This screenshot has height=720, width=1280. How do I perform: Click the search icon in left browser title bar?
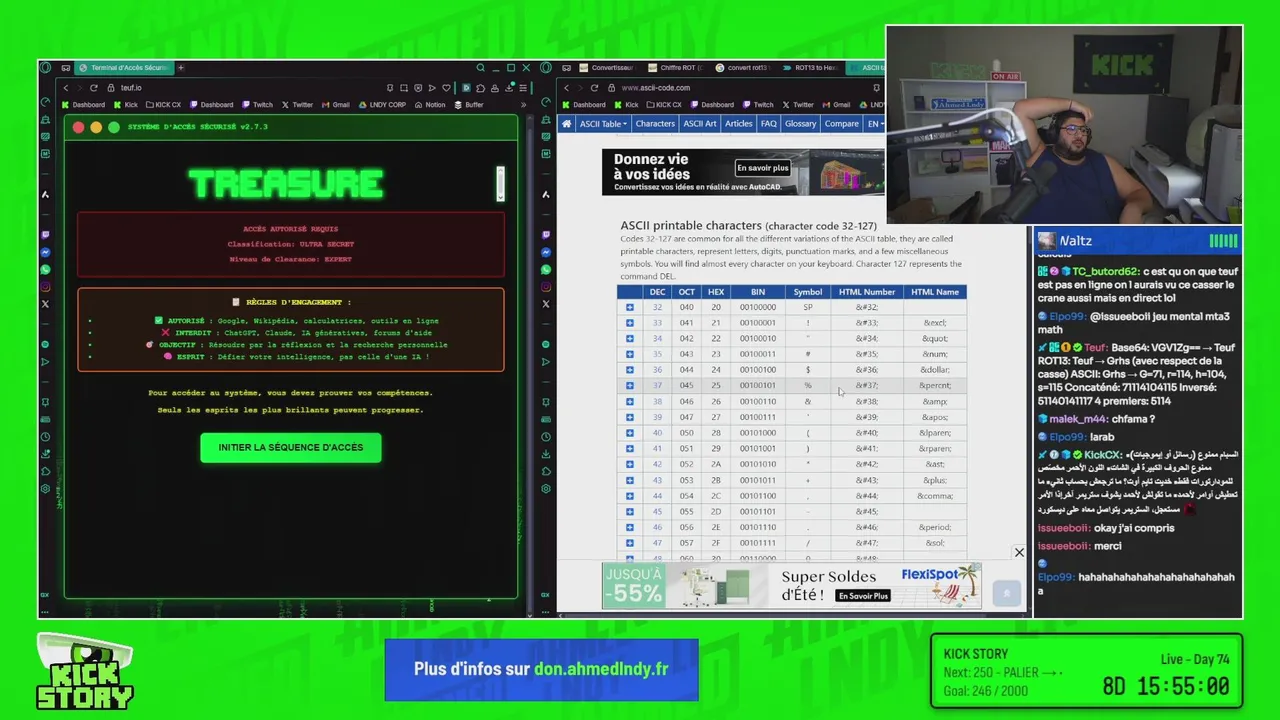pos(481,68)
